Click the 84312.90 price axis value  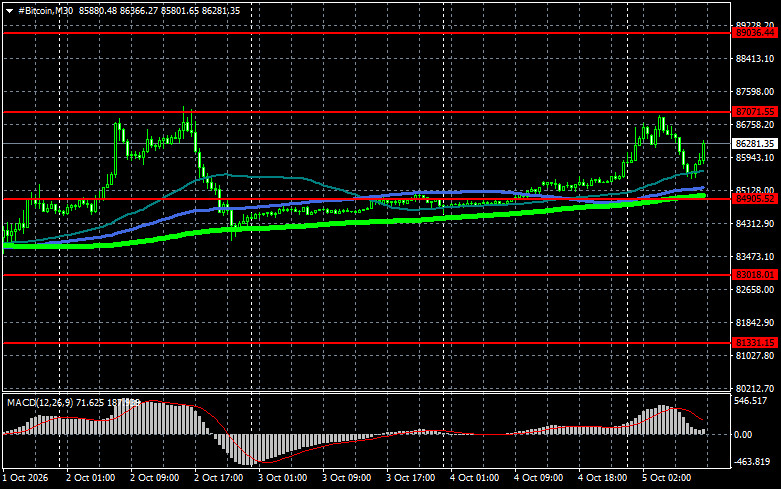(x=755, y=224)
